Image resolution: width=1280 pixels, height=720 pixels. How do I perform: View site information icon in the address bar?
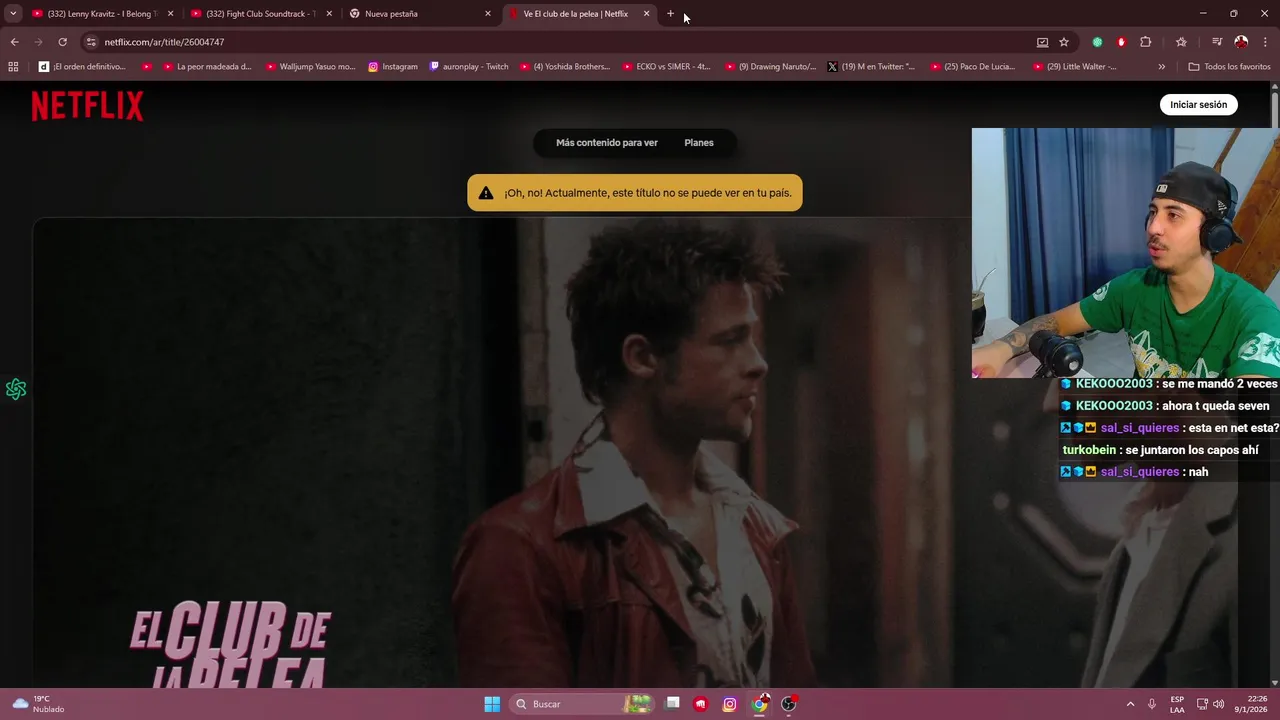(x=91, y=42)
